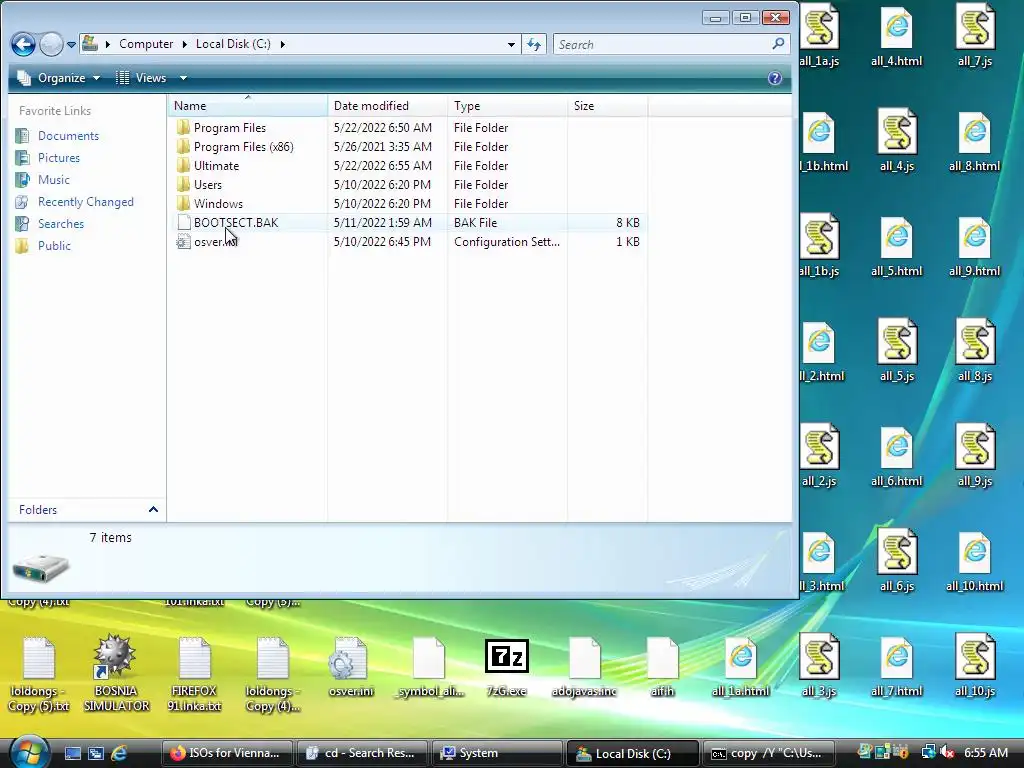Image resolution: width=1024 pixels, height=768 pixels.
Task: Select all_10.html desktop icon
Action: click(x=974, y=561)
